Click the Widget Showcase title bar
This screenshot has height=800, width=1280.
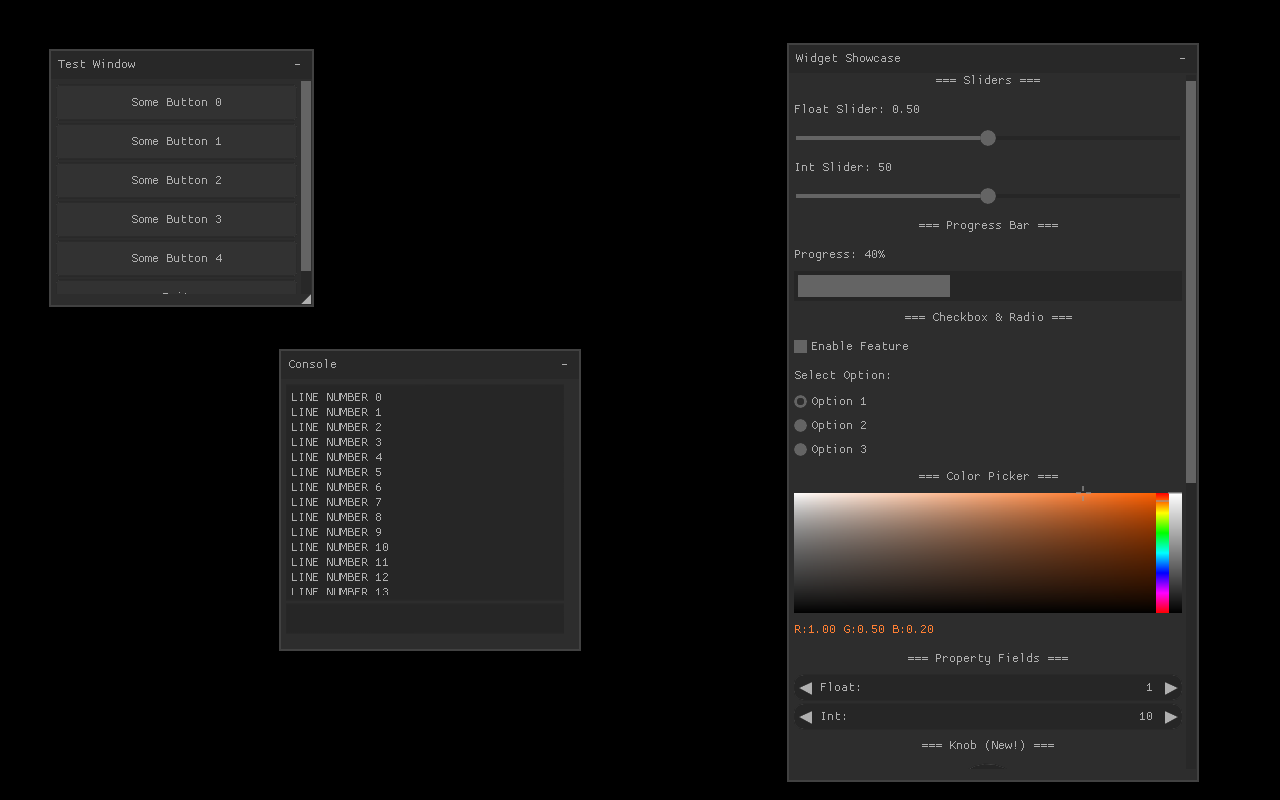993,58
